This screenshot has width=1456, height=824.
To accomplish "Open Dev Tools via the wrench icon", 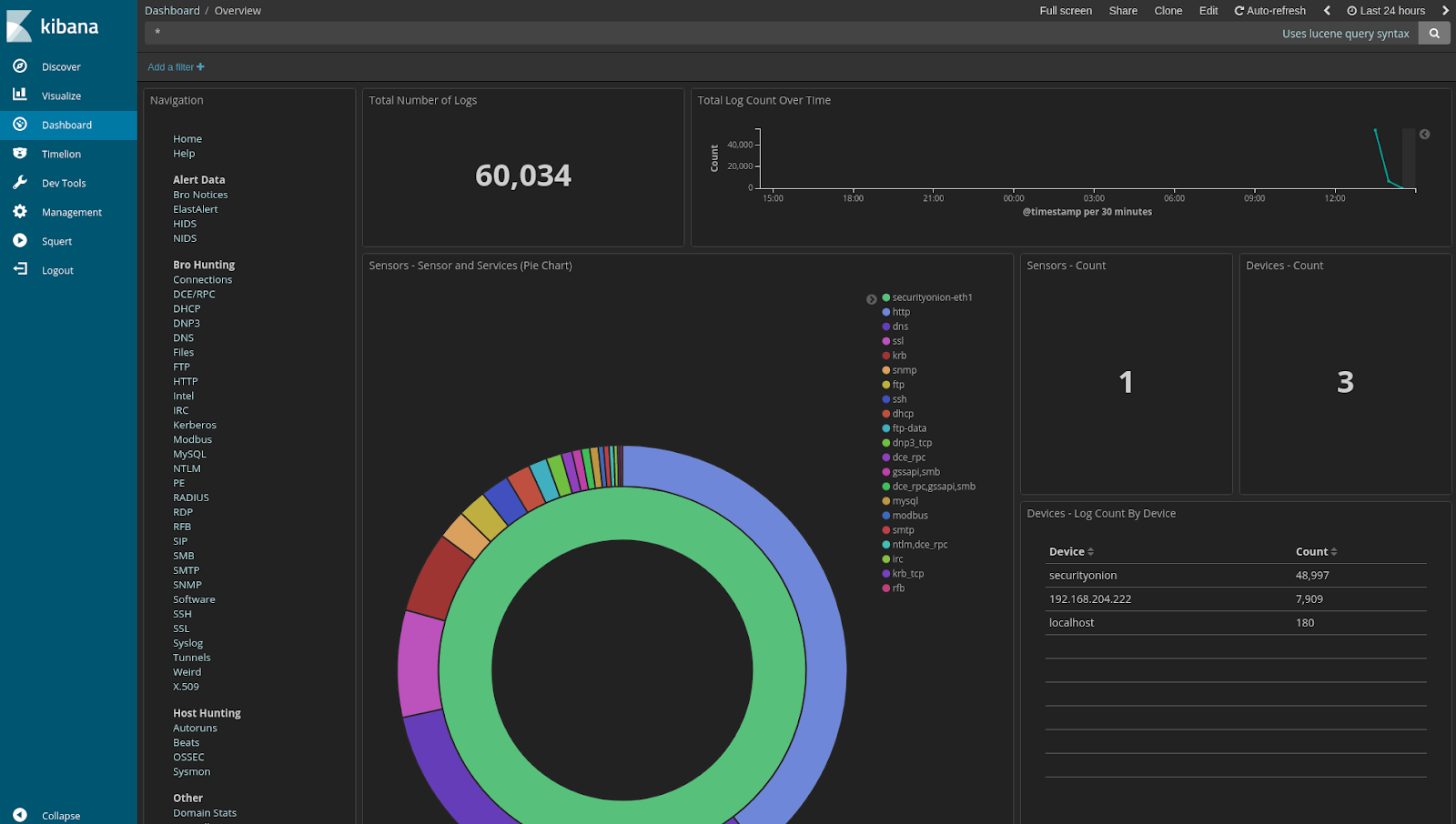I will (x=20, y=183).
